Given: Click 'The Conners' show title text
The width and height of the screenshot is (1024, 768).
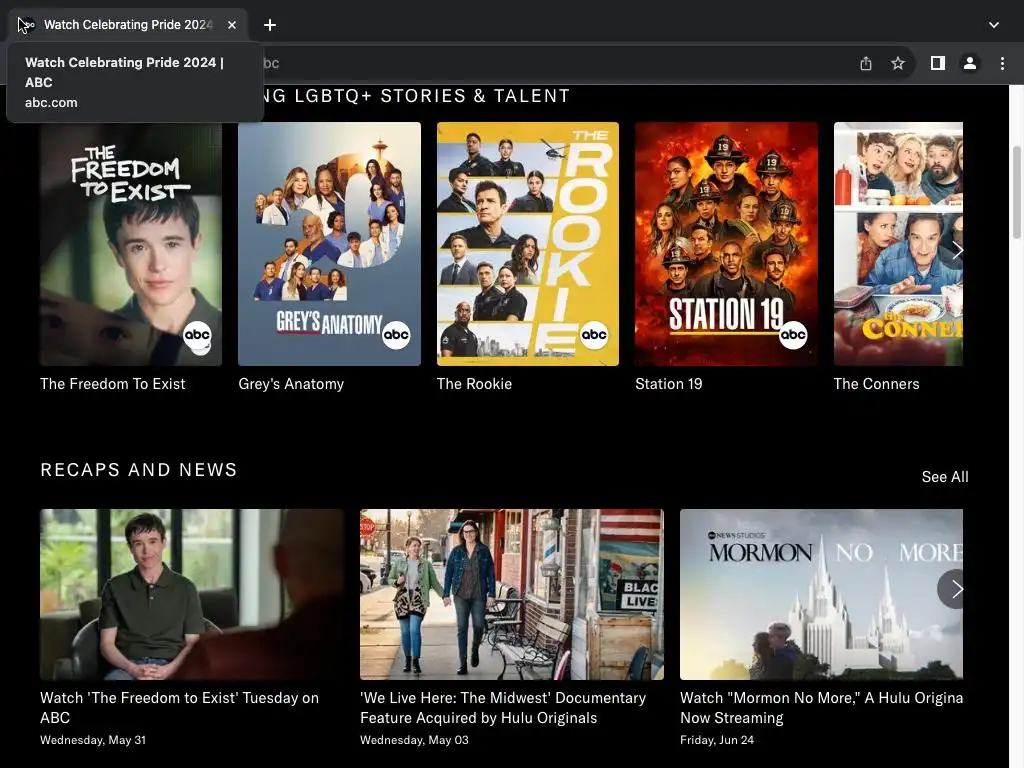Looking at the screenshot, I should click(876, 384).
